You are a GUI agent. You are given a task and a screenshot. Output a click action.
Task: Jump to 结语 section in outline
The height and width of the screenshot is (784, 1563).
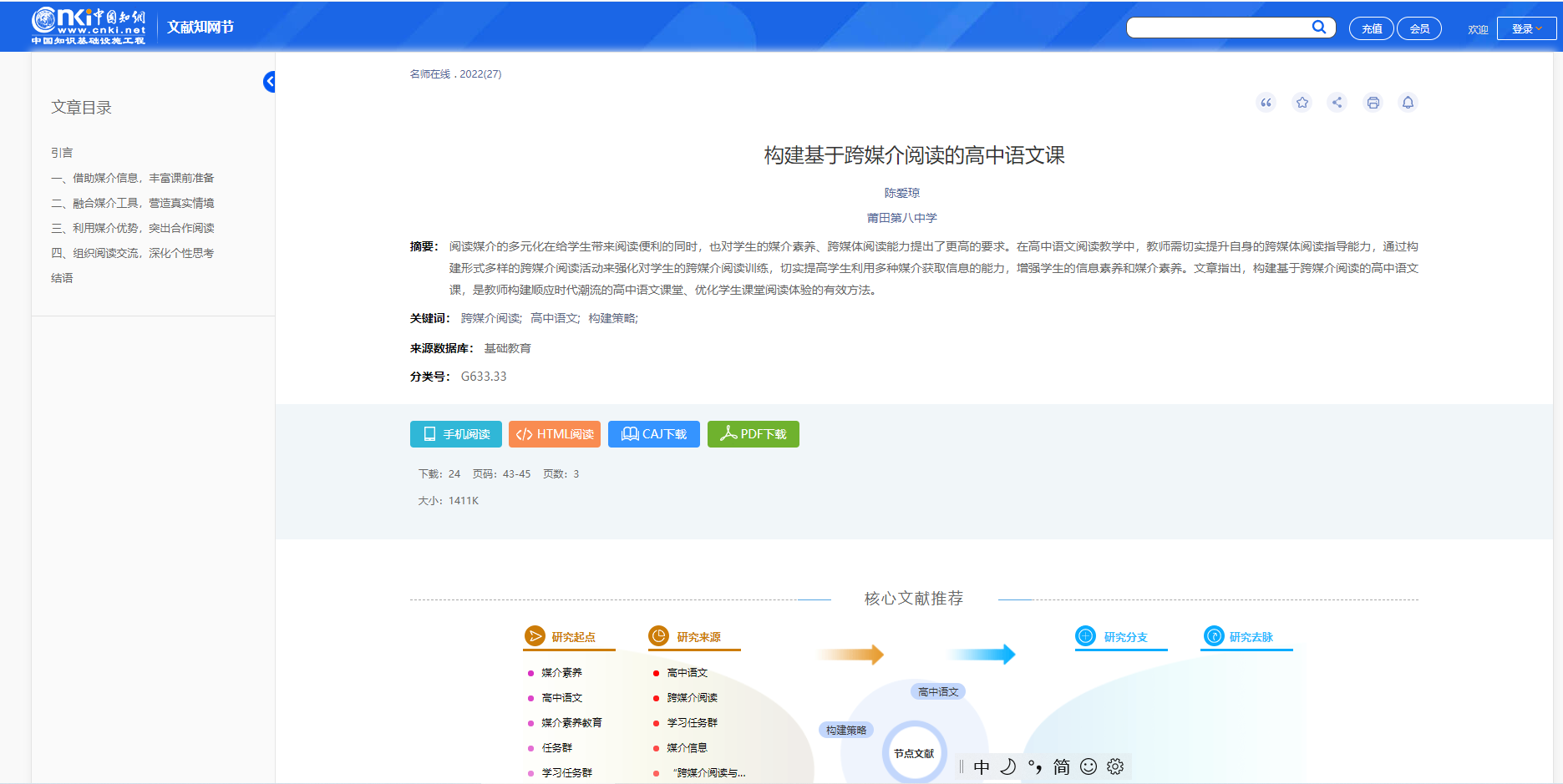[x=62, y=278]
